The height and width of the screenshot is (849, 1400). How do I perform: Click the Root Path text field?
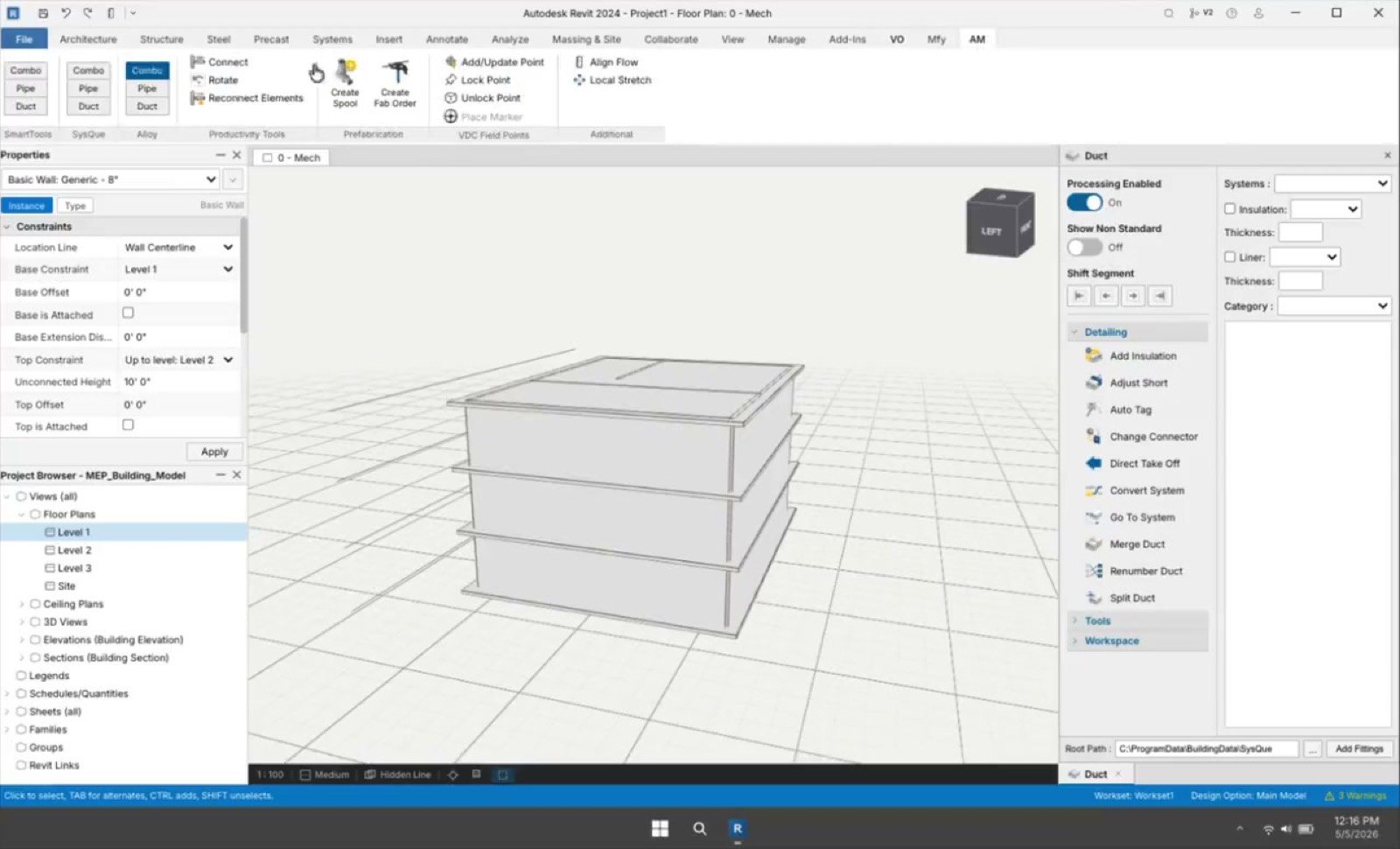click(1207, 748)
